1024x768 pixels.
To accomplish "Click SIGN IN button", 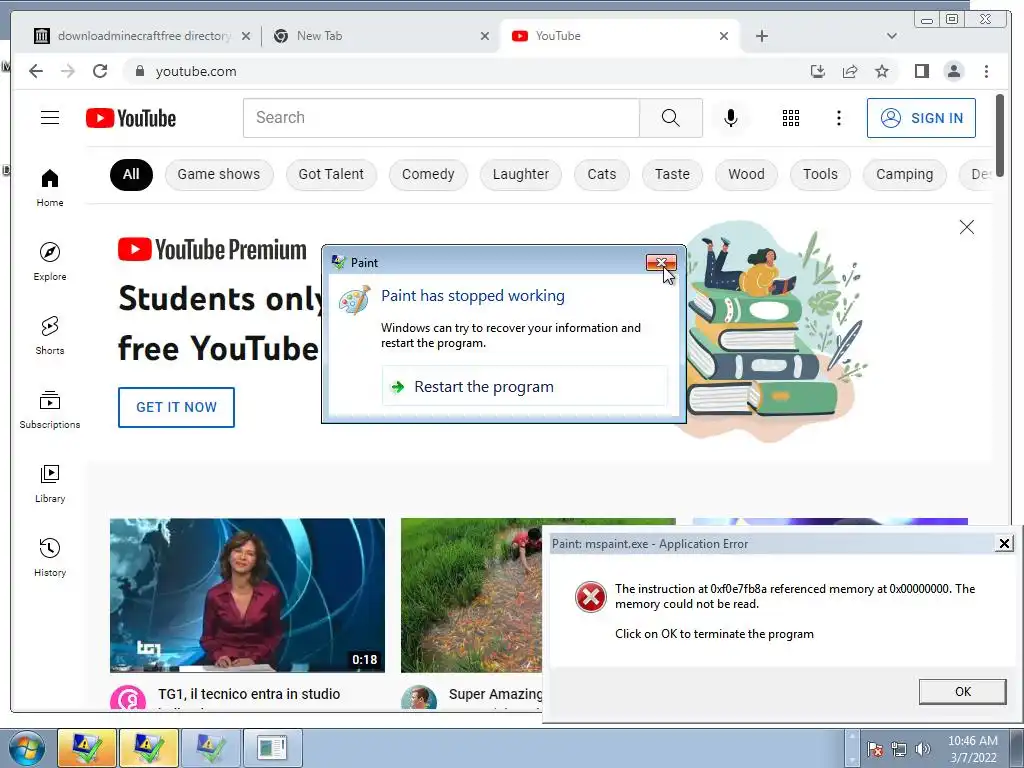I will 921,118.
